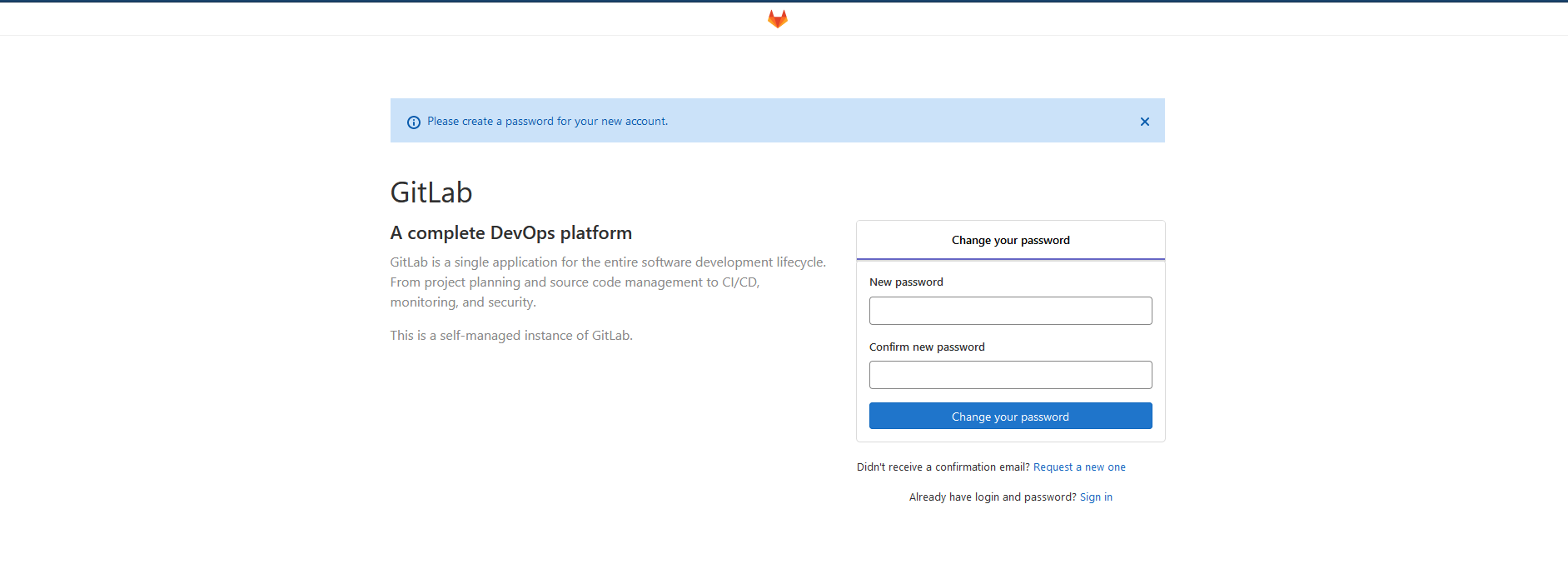The image size is (1568, 584).
Task: Click 'Please create a password' banner message
Action: 547,122
